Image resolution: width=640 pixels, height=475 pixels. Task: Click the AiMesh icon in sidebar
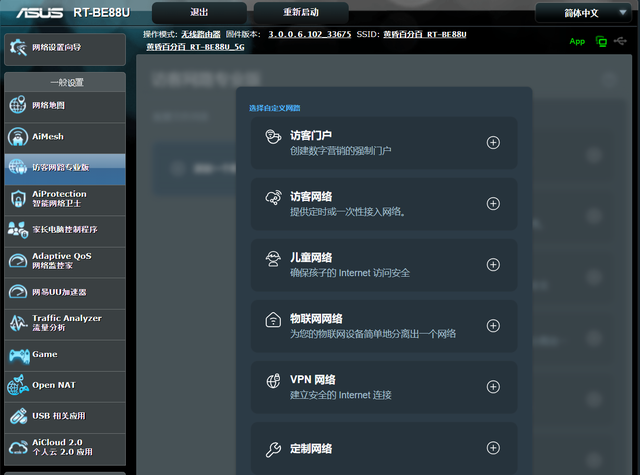click(18, 137)
